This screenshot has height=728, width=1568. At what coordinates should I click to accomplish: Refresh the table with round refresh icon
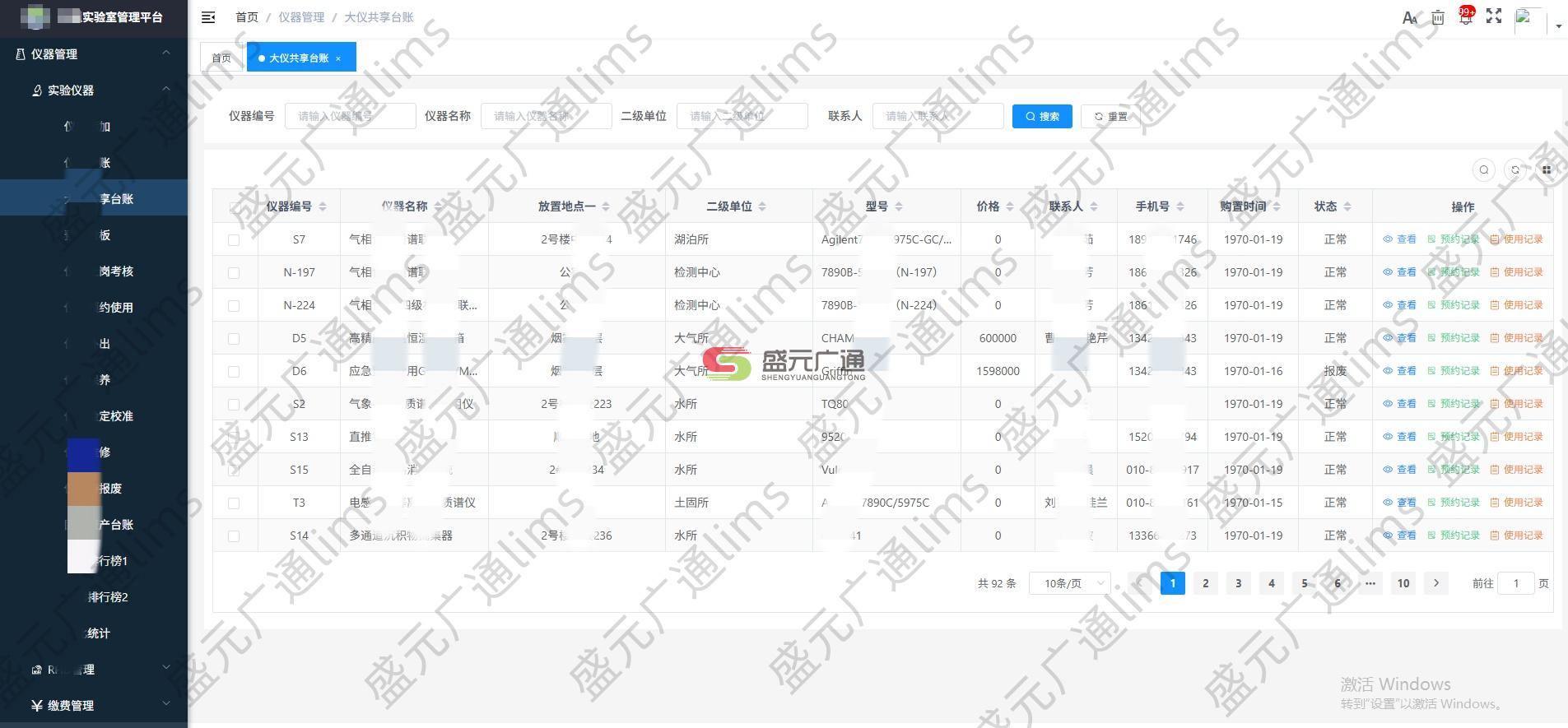point(1515,169)
